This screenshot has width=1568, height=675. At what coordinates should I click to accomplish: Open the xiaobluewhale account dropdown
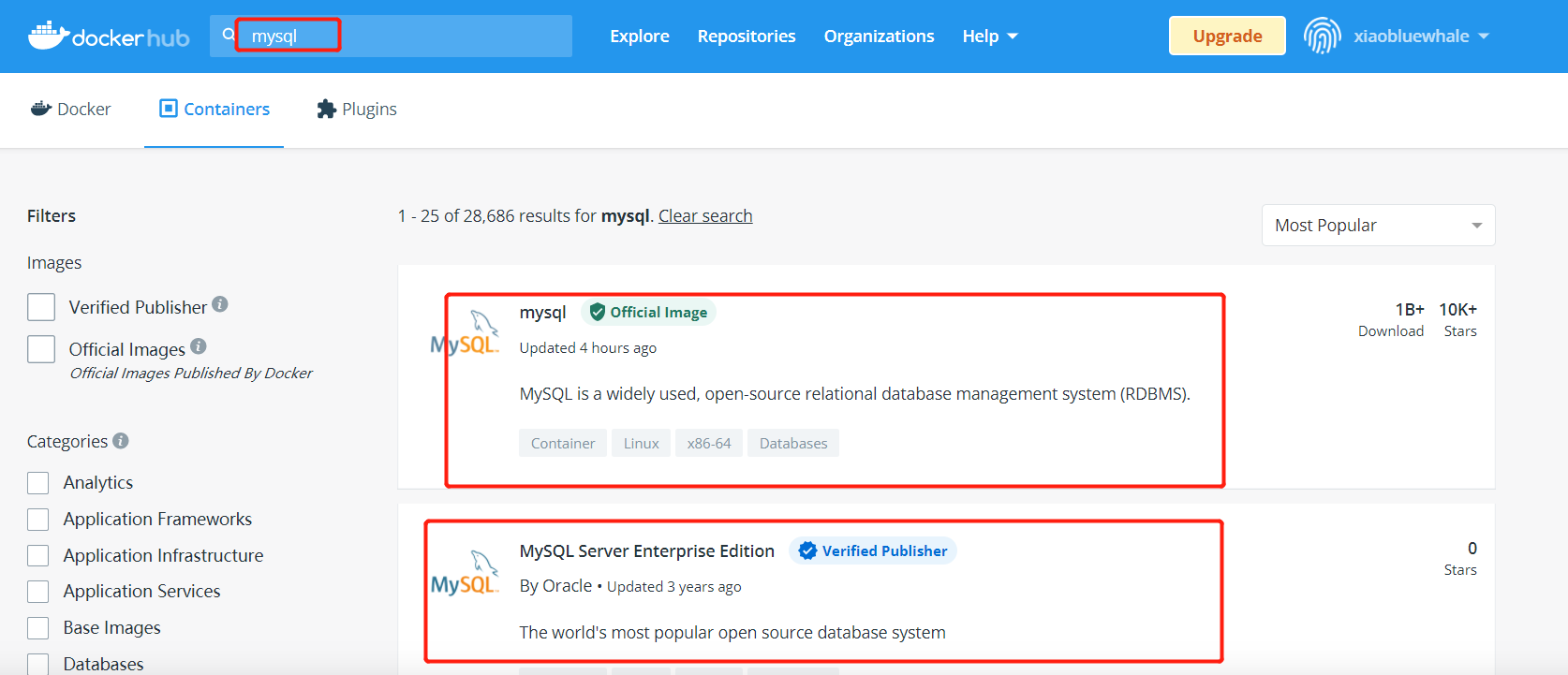(x=1421, y=37)
